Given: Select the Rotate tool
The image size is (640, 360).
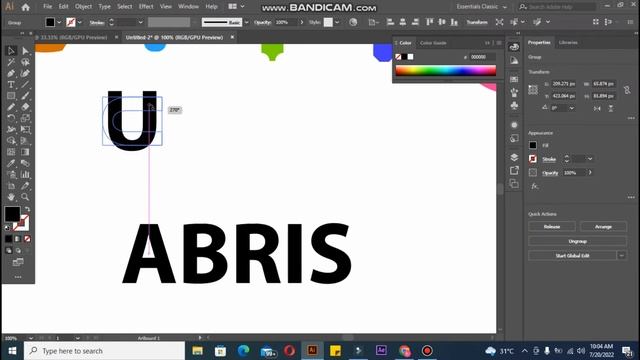Looking at the screenshot, I should click(x=11, y=118).
